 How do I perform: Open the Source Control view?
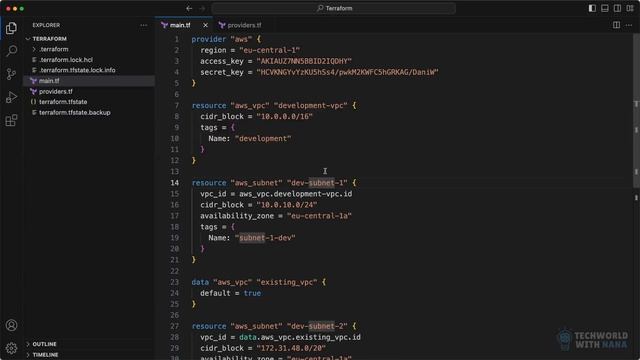click(x=11, y=74)
